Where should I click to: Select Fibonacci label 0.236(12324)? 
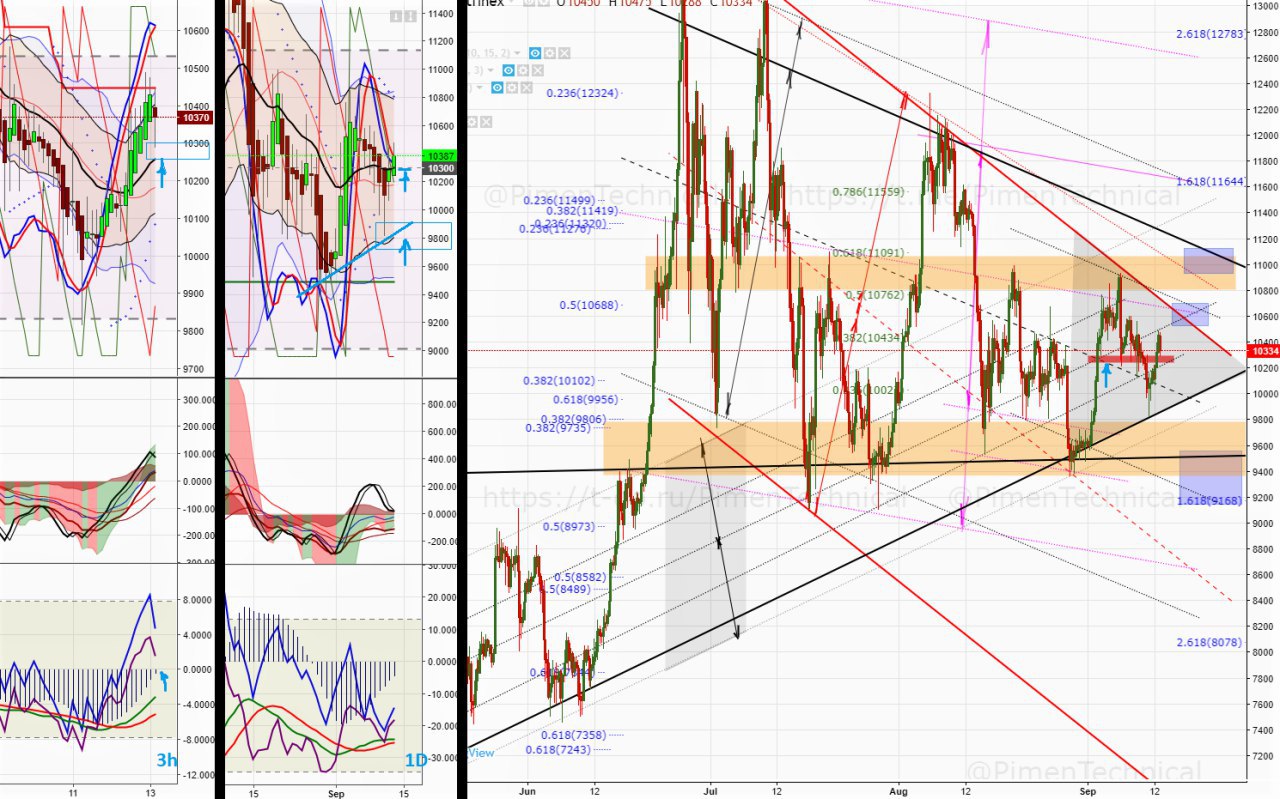click(583, 93)
